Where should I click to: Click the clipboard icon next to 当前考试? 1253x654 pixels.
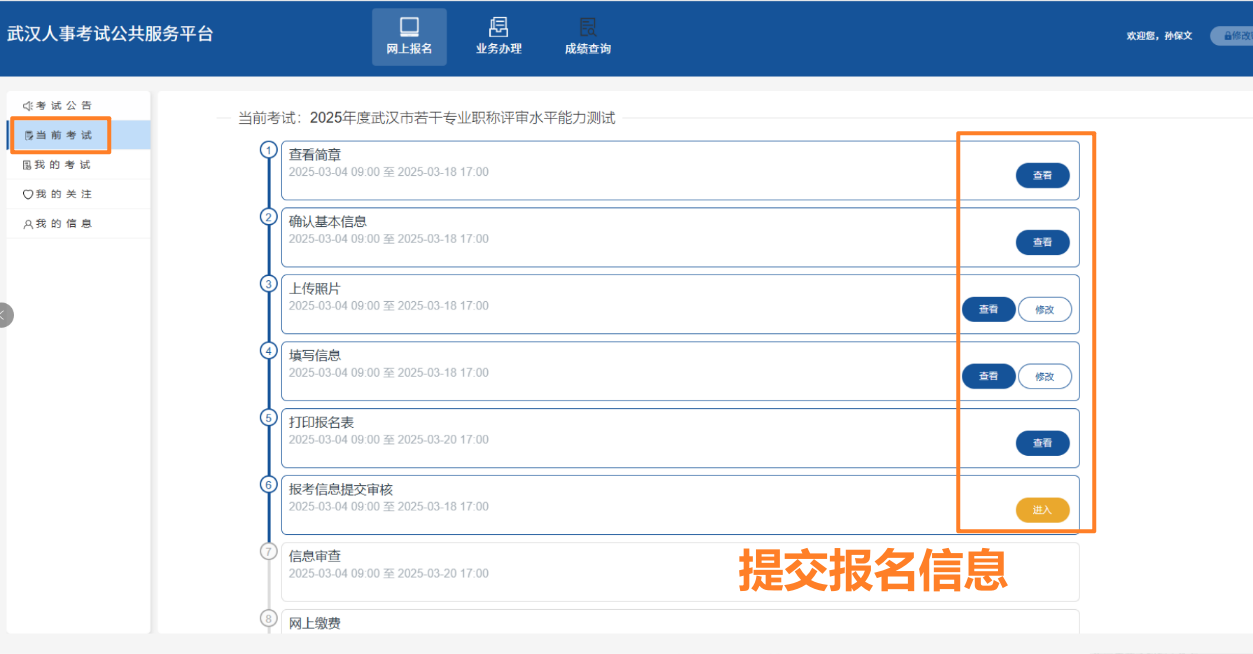31,134
